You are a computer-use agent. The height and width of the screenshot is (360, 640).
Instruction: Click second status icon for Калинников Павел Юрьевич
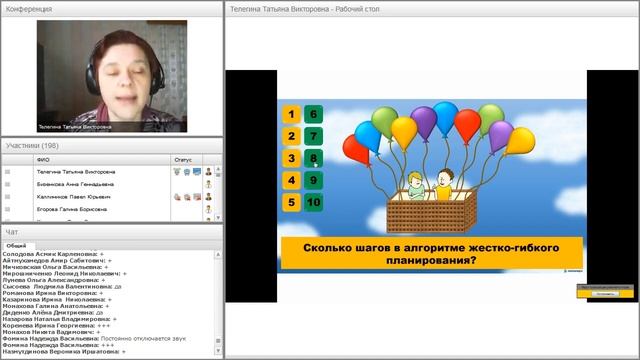tap(187, 197)
